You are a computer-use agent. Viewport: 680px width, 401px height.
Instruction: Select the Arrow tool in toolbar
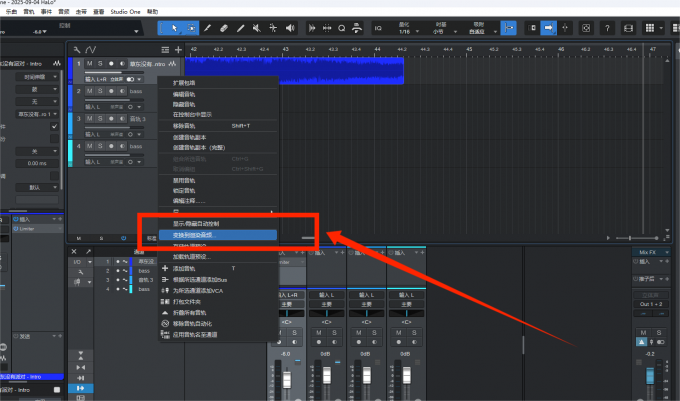click(174, 29)
